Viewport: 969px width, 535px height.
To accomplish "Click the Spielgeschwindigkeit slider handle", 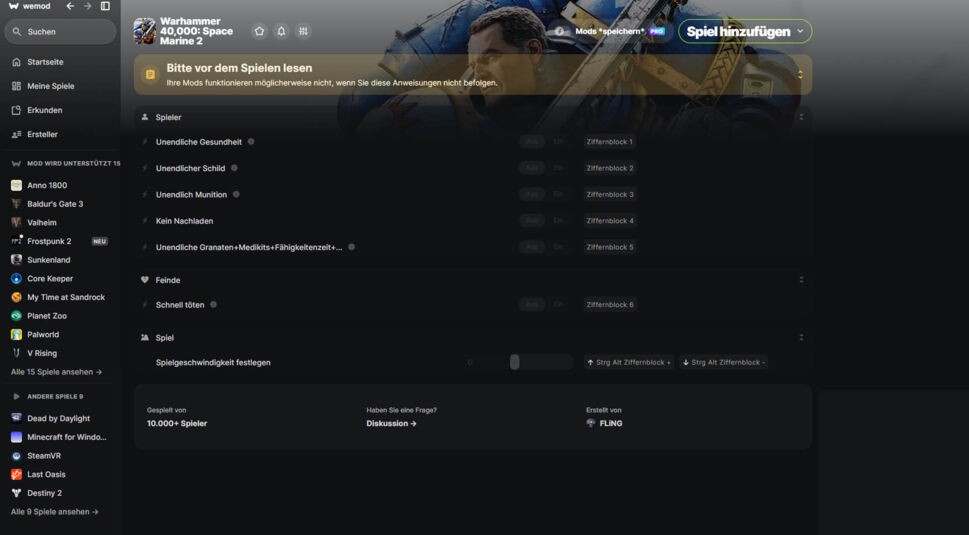I will (x=514, y=363).
